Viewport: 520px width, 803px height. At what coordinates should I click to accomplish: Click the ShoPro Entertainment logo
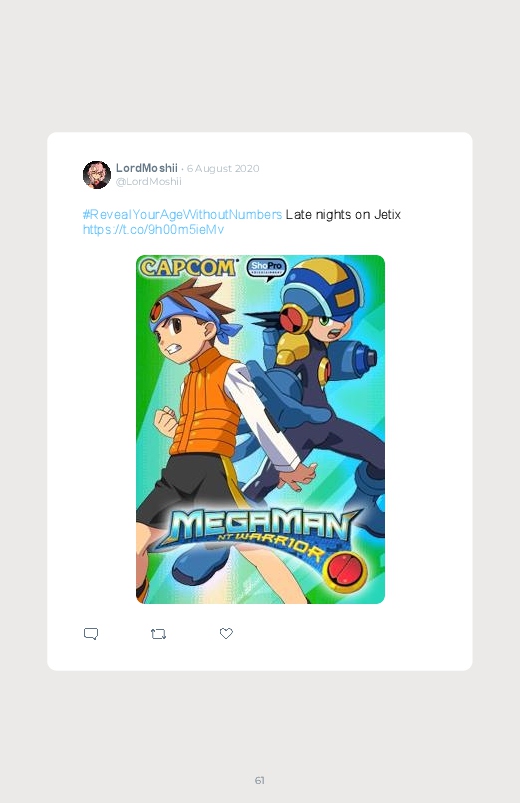pyautogui.click(x=266, y=268)
